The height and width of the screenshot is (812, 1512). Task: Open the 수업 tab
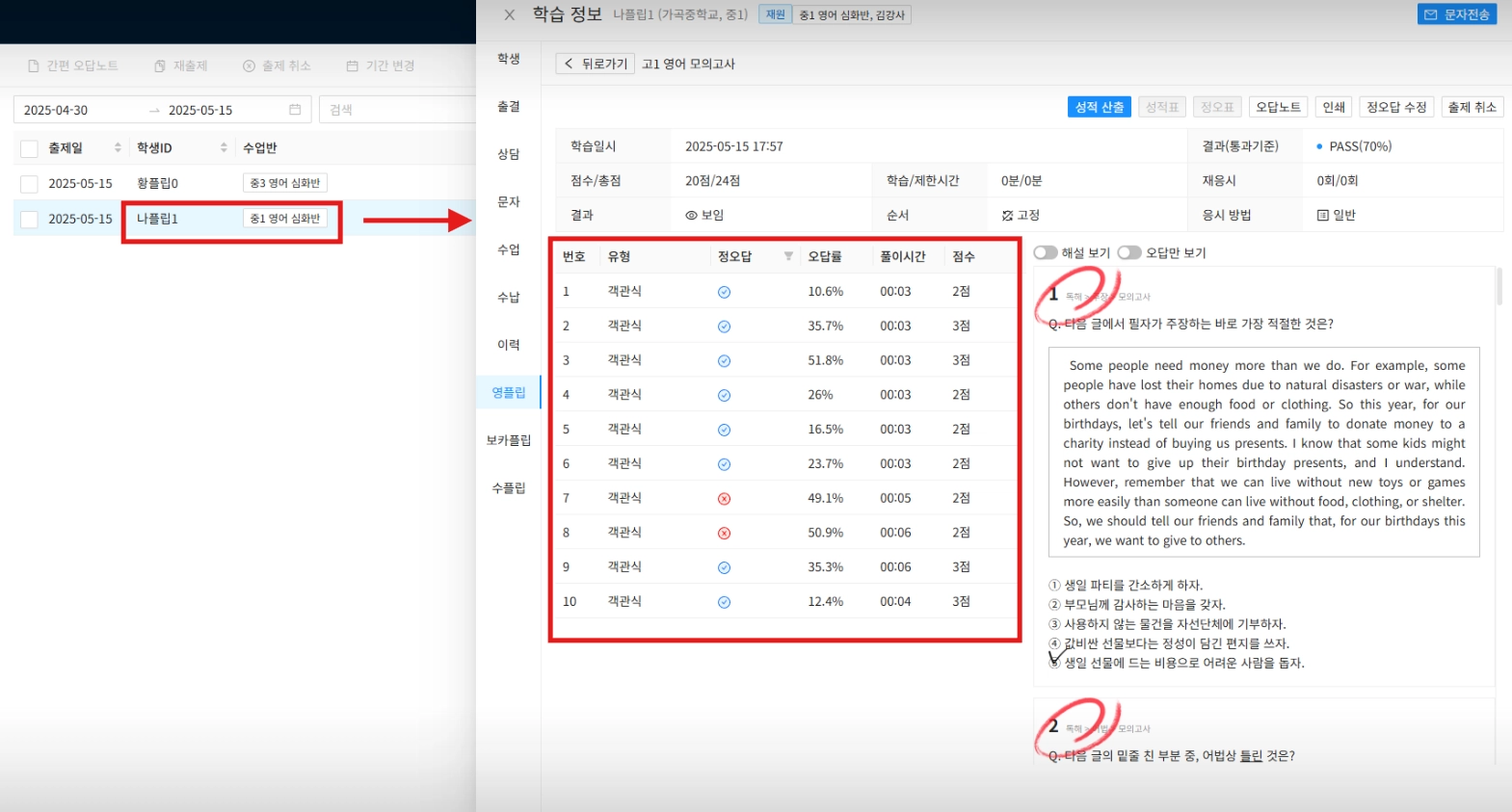[509, 249]
